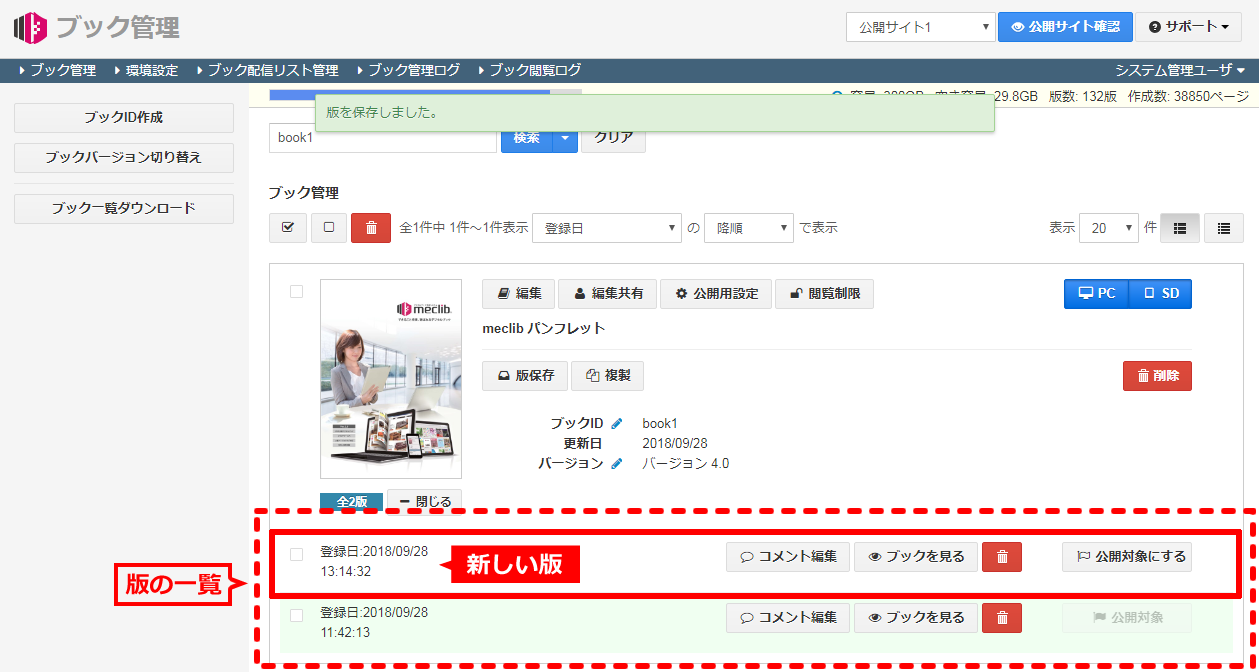Click the 閲覧制限 button

(x=824, y=294)
